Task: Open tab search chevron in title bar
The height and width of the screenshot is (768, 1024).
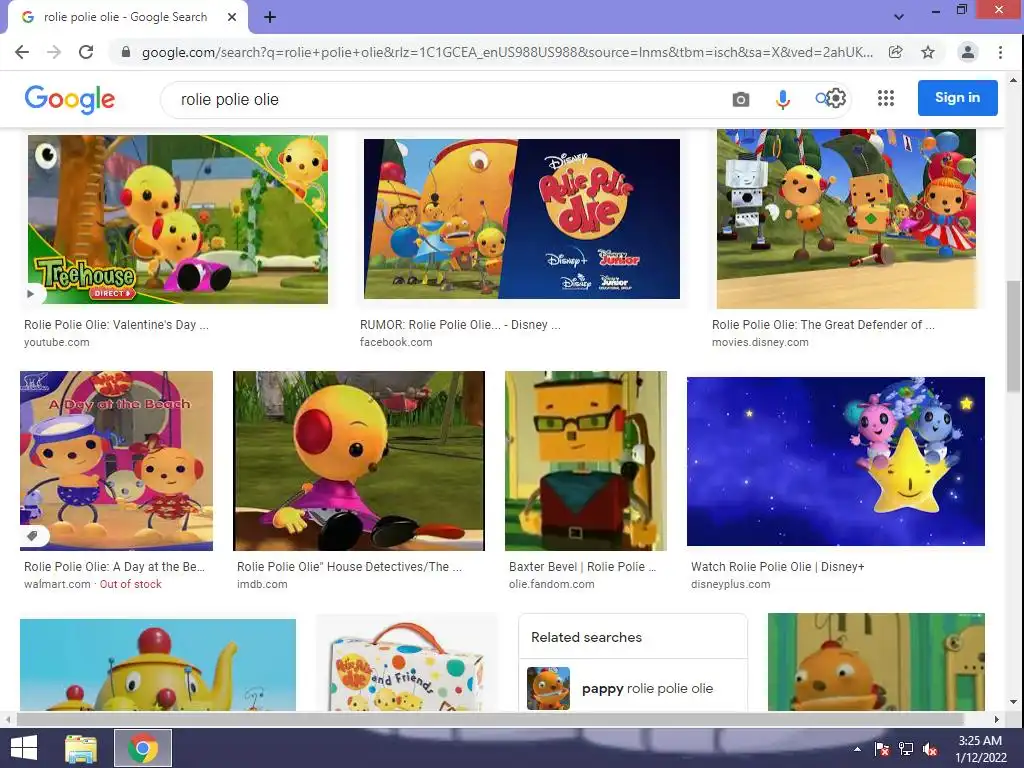Action: [899, 17]
